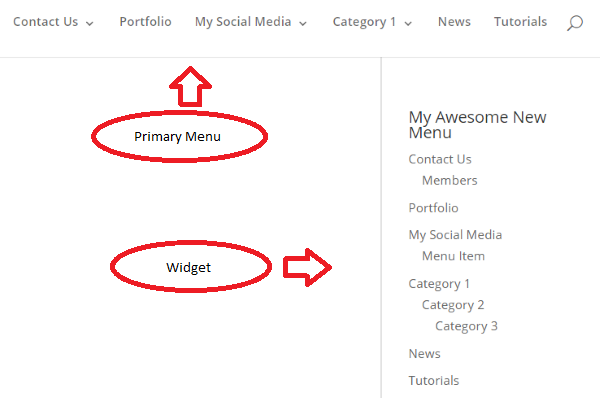Click Contact Us in the top navigation

pos(46,22)
